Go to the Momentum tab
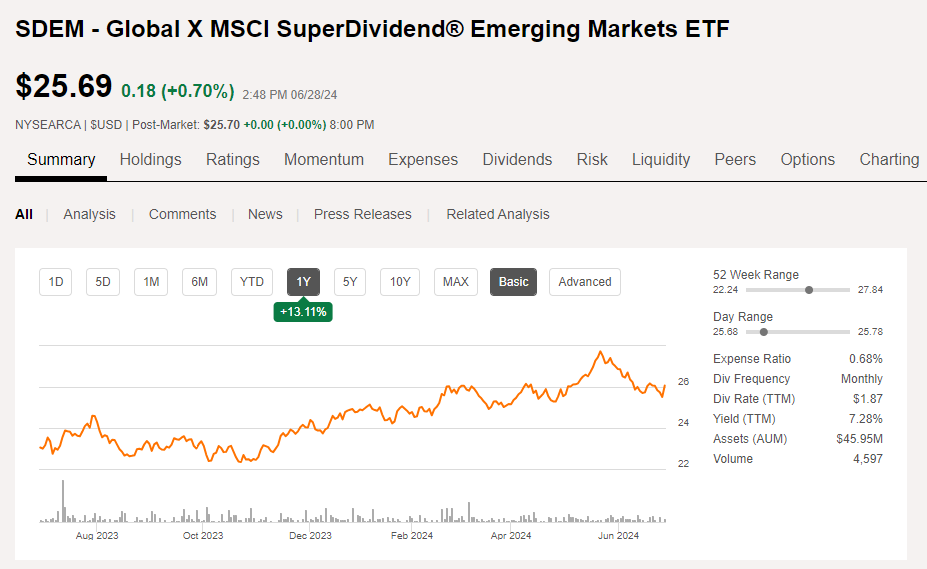 (x=323, y=160)
